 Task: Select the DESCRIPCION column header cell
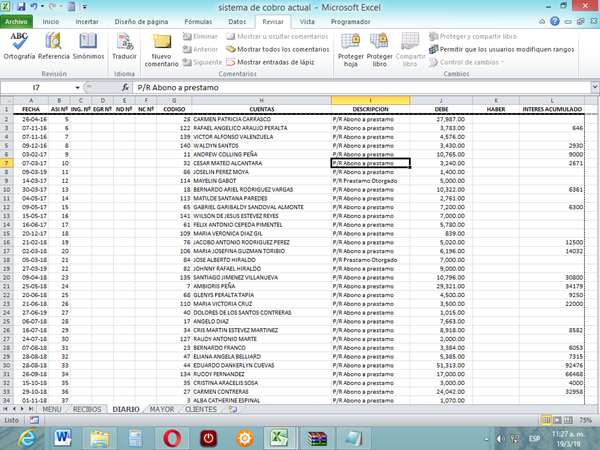(371, 110)
